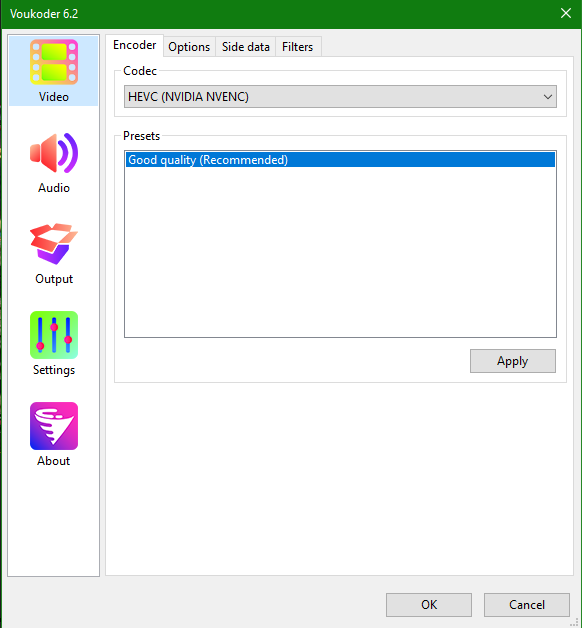
Task: Confirm with the OK button
Action: coord(429,605)
